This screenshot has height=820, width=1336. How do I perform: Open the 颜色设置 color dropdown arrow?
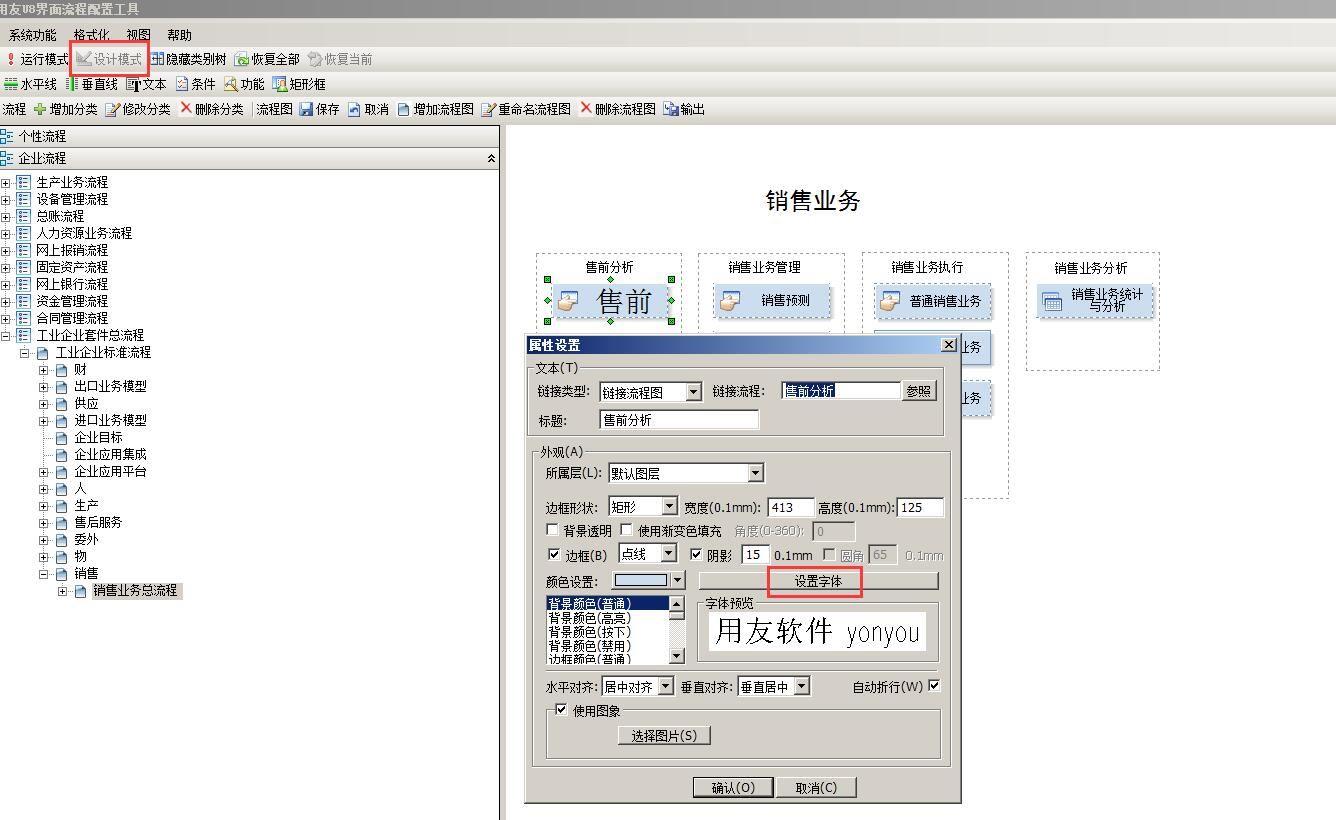677,581
